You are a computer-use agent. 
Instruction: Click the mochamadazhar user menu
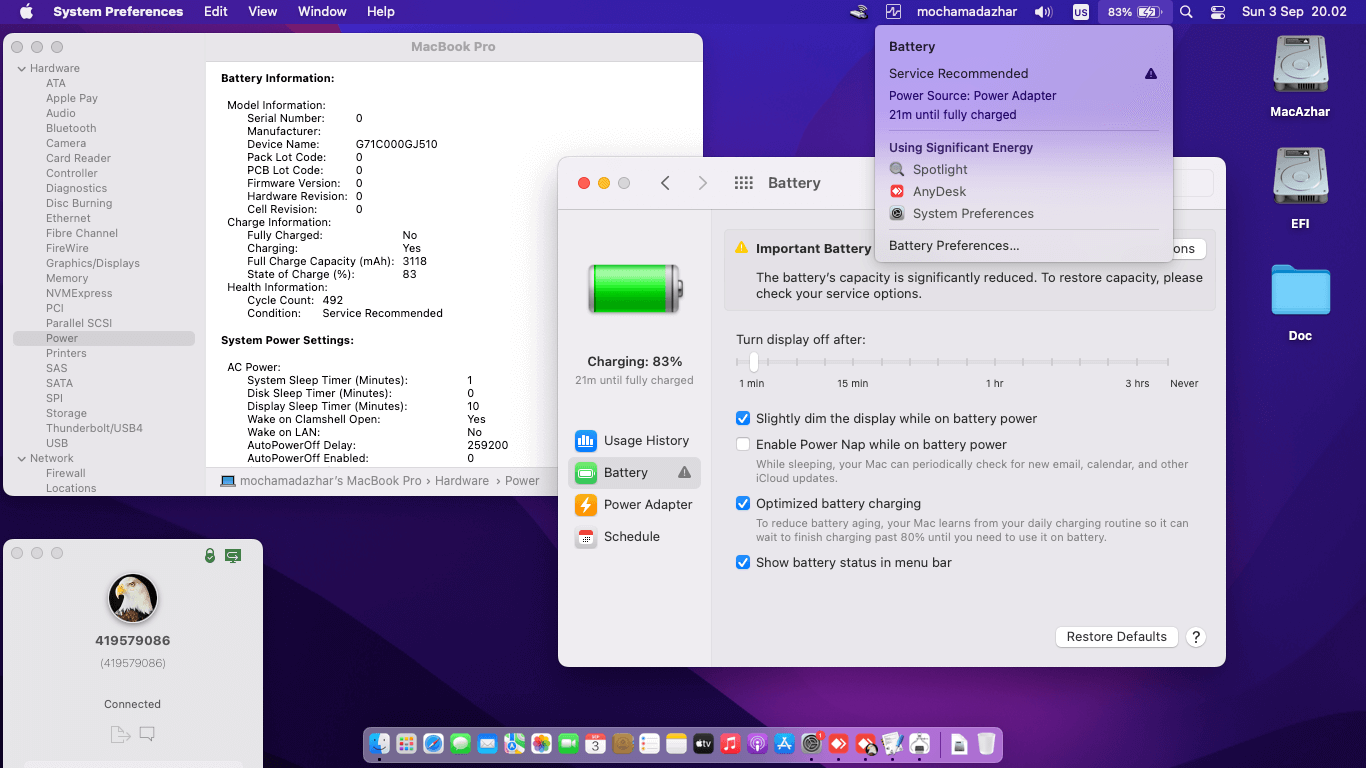tap(969, 12)
